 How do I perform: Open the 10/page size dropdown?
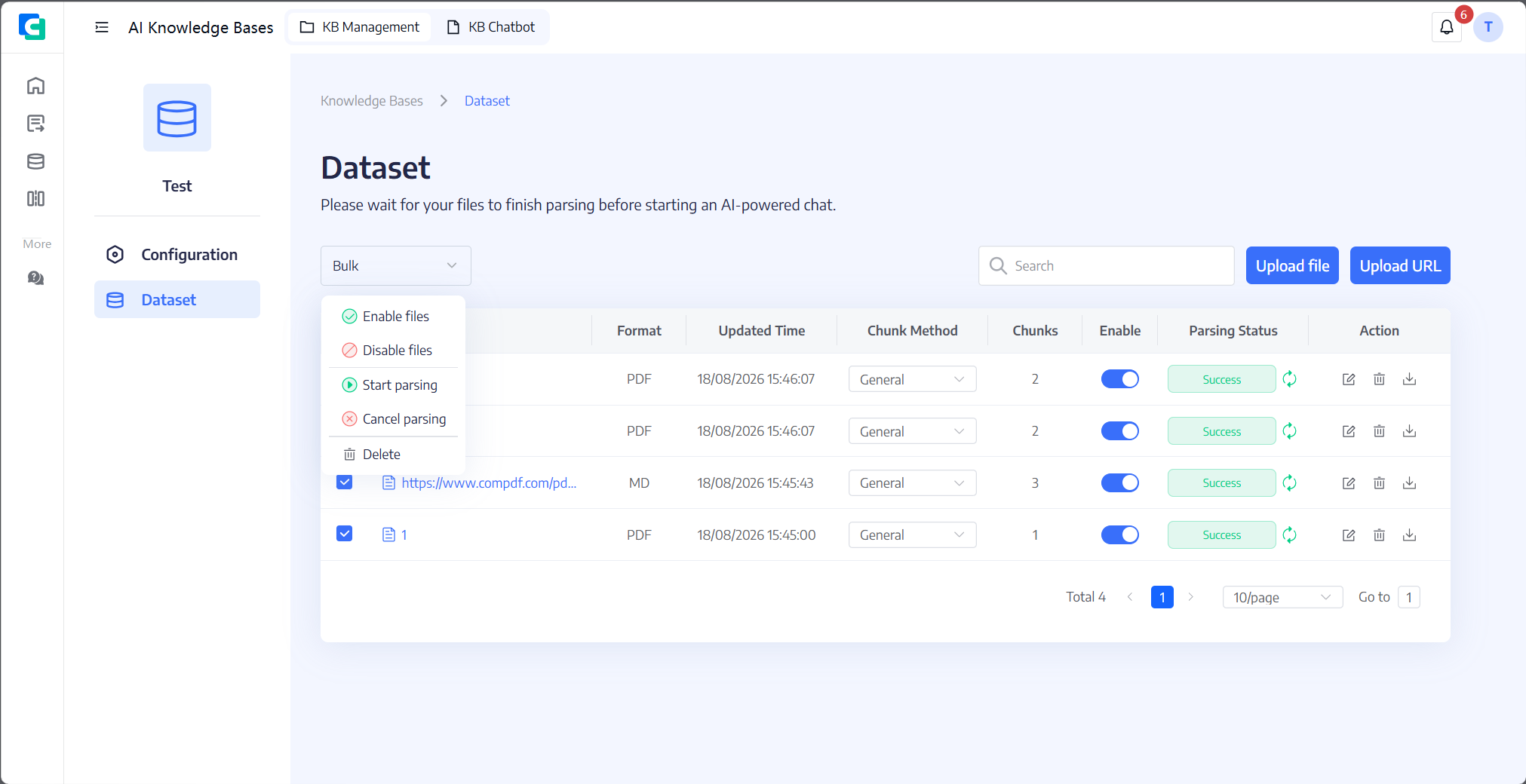(x=1282, y=597)
